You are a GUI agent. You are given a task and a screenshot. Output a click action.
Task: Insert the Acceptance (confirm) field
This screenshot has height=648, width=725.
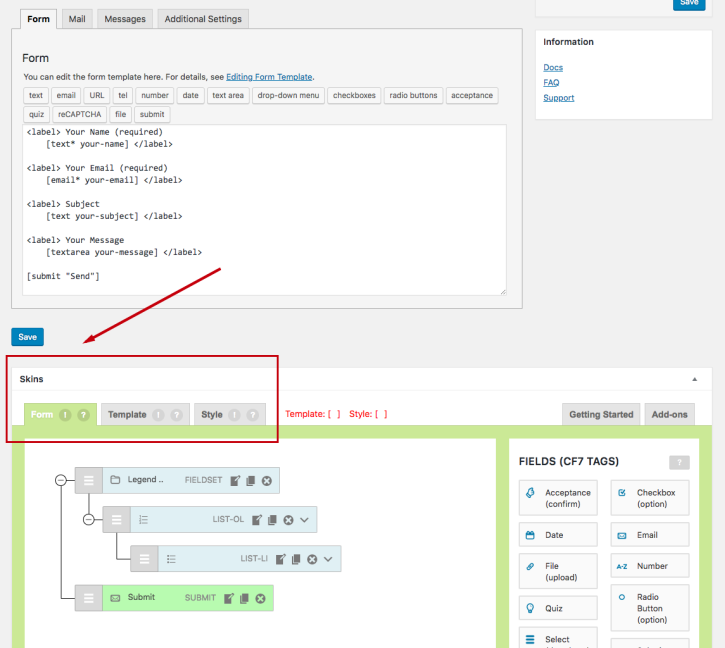click(558, 498)
